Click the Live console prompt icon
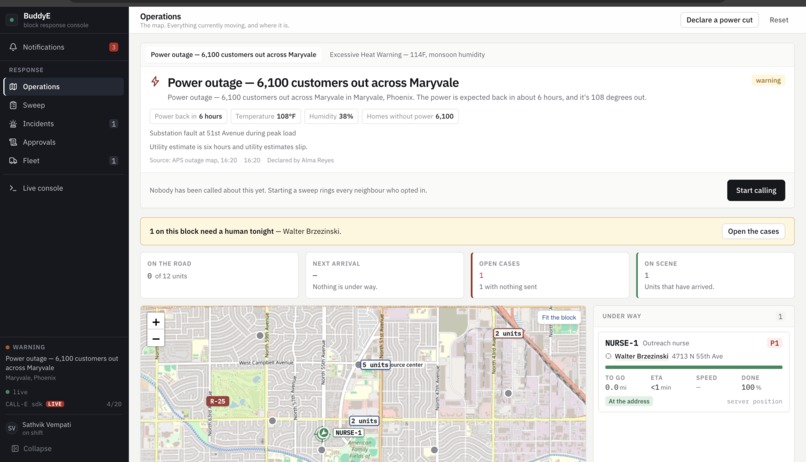The height and width of the screenshot is (462, 806). click(x=13, y=188)
